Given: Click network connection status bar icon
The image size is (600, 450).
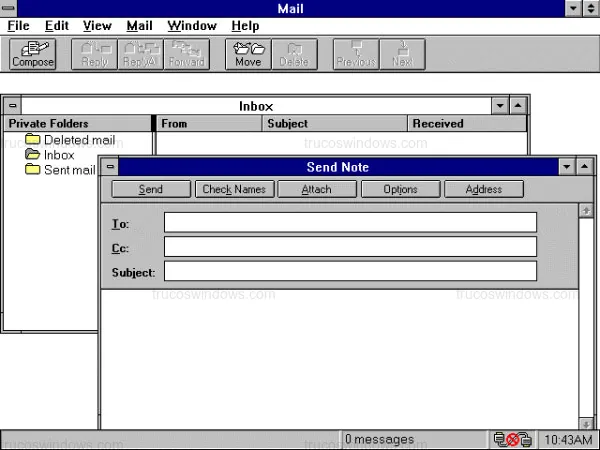Looking at the screenshot, I should 511,439.
